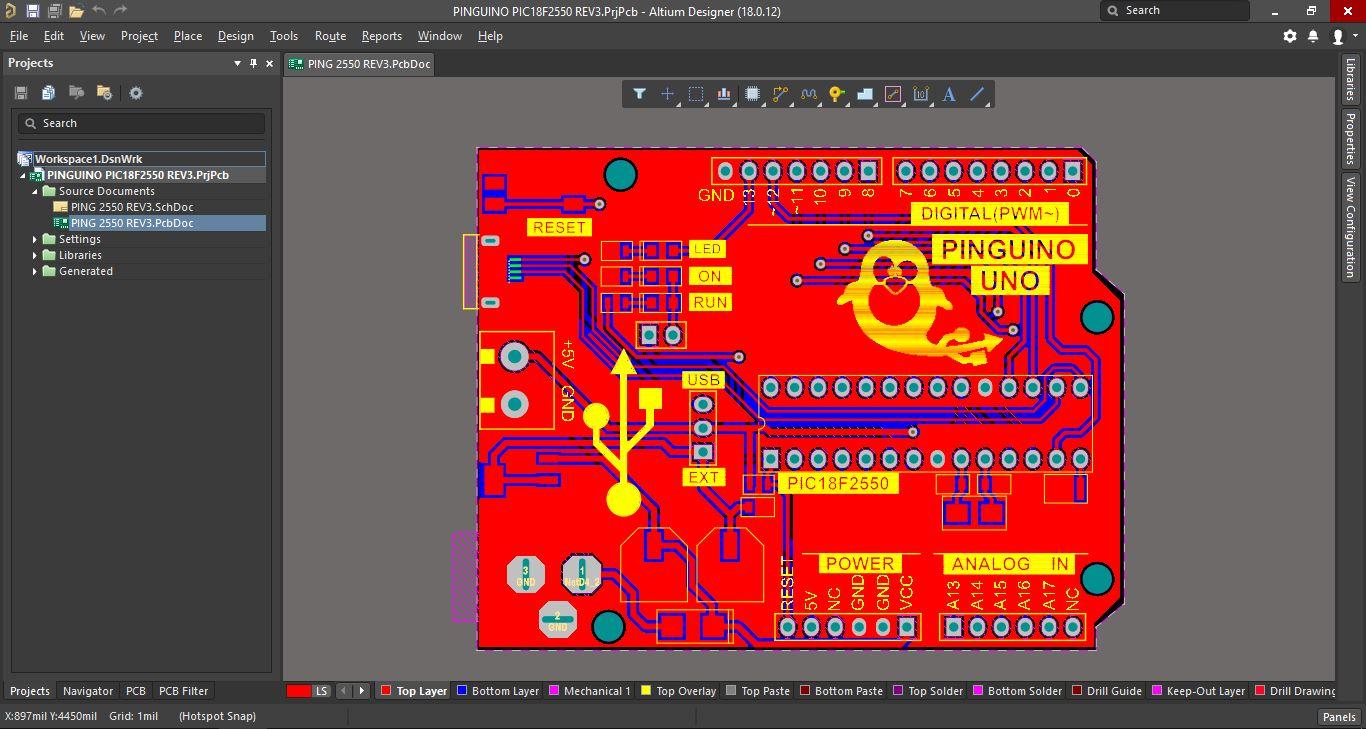This screenshot has width=1366, height=729.
Task: Select the place polygon pour tool
Action: pyautogui.click(x=865, y=94)
